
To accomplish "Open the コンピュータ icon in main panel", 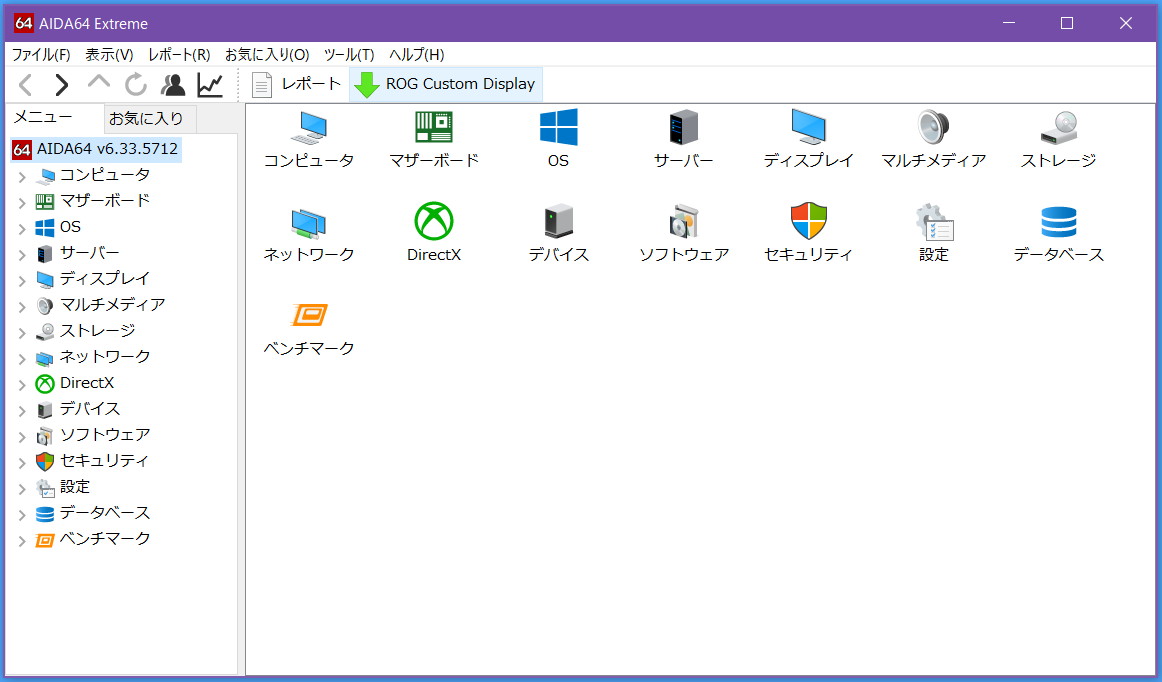I will [308, 128].
